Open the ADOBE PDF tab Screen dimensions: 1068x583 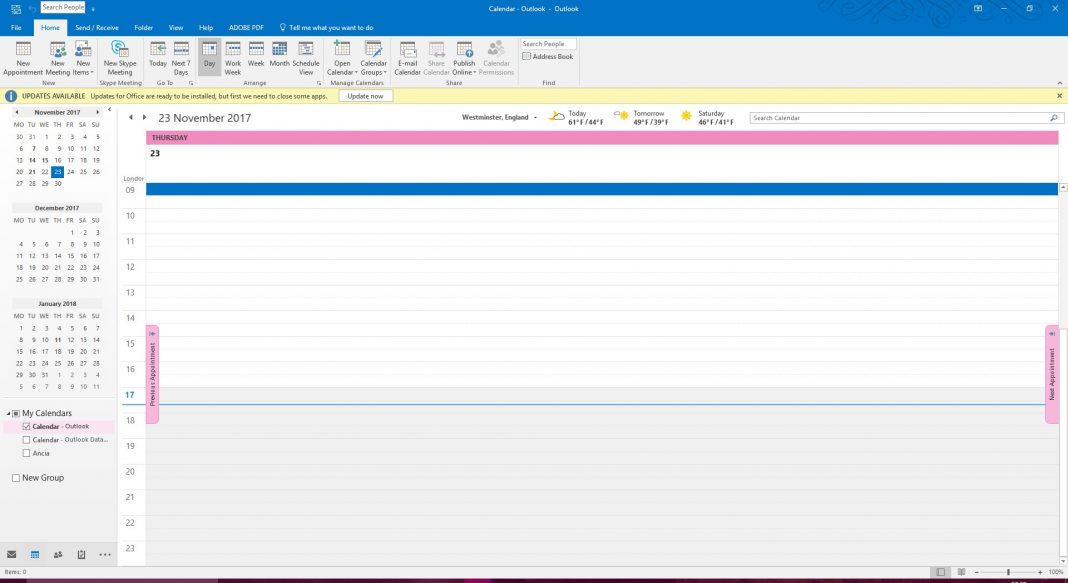click(x=246, y=28)
